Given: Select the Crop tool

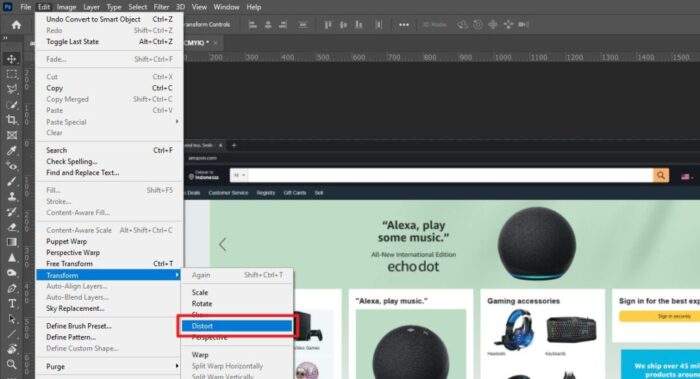Looking at the screenshot, I should click(12, 120).
